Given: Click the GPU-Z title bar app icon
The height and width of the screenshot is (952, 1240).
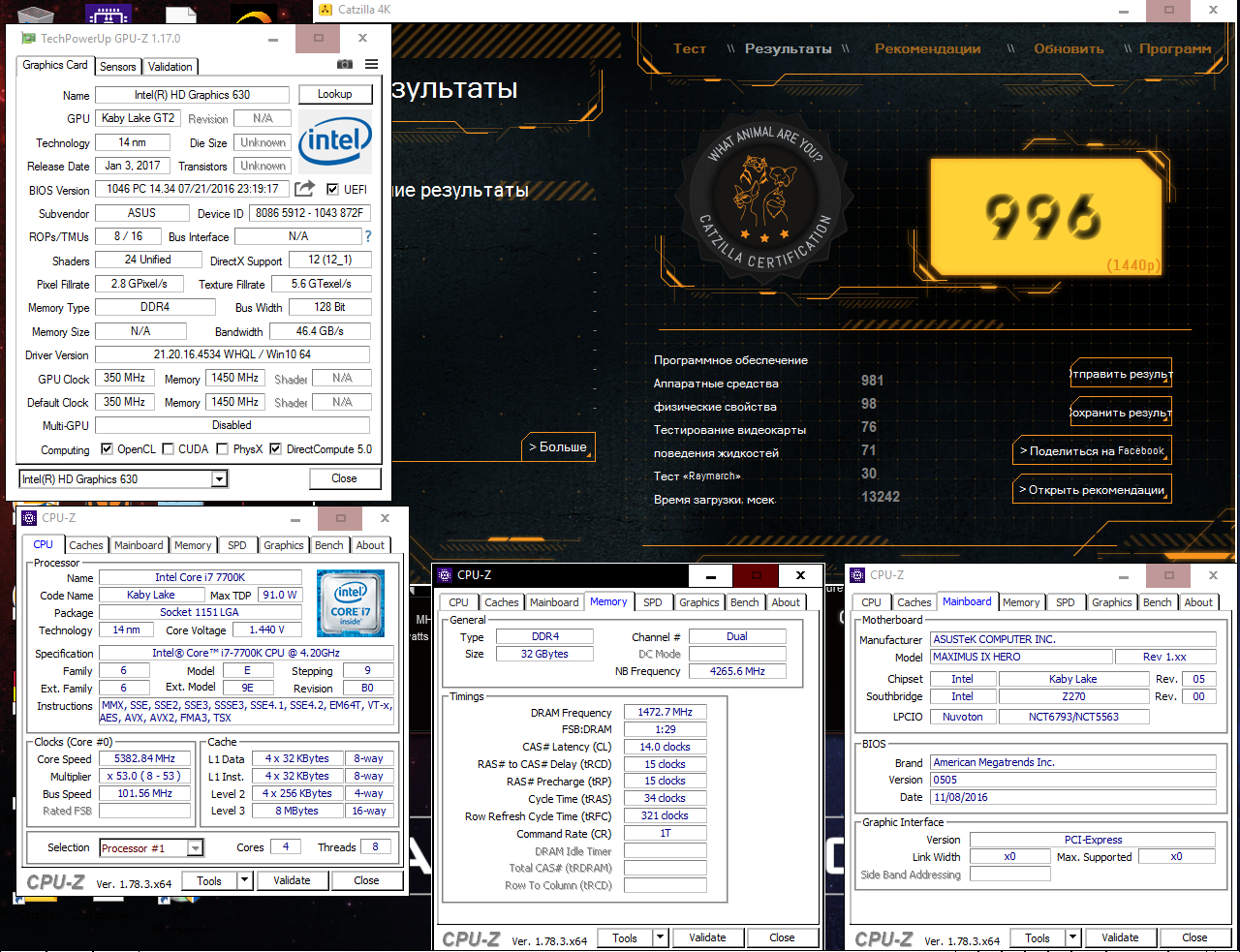Looking at the screenshot, I should coord(28,39).
